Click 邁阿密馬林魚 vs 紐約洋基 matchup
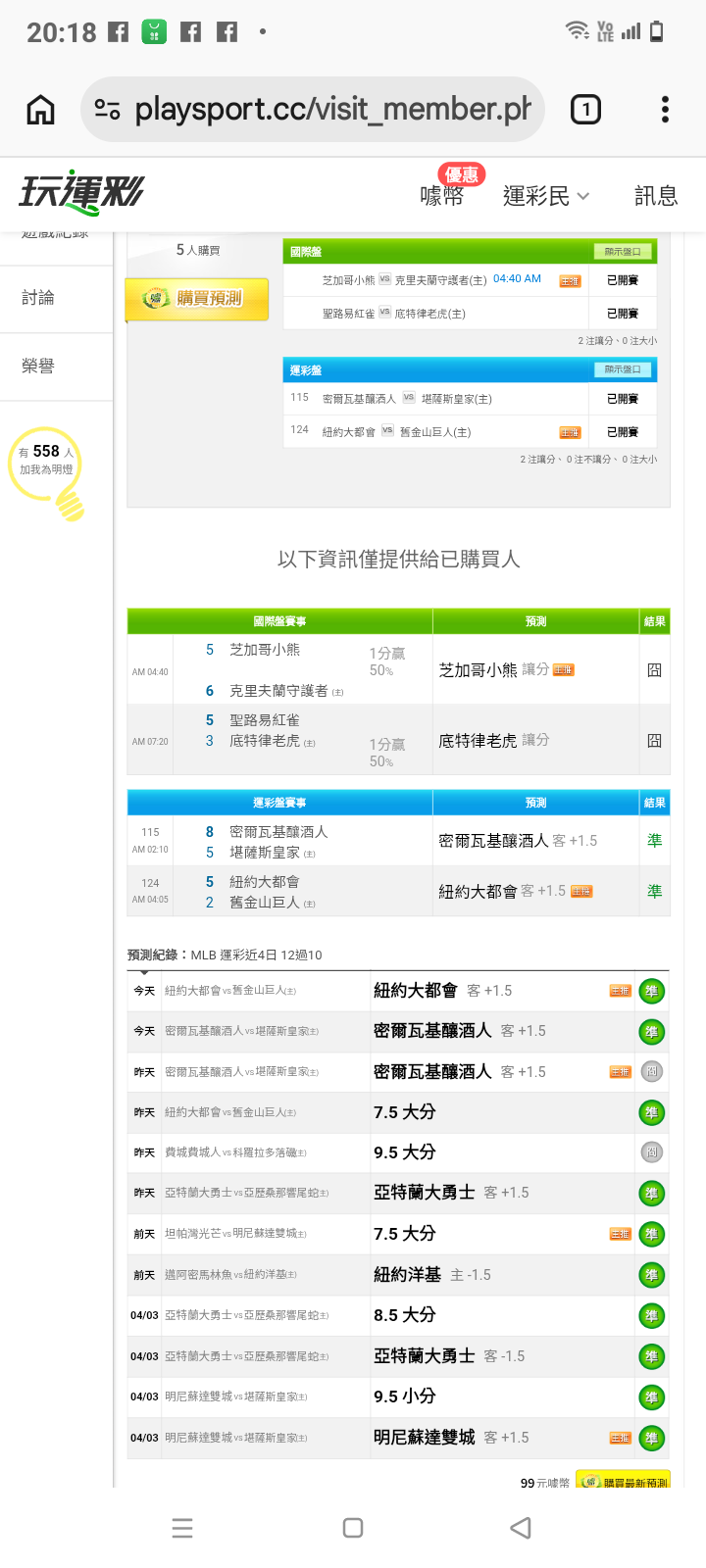706x1568 pixels. pyautogui.click(x=230, y=1275)
